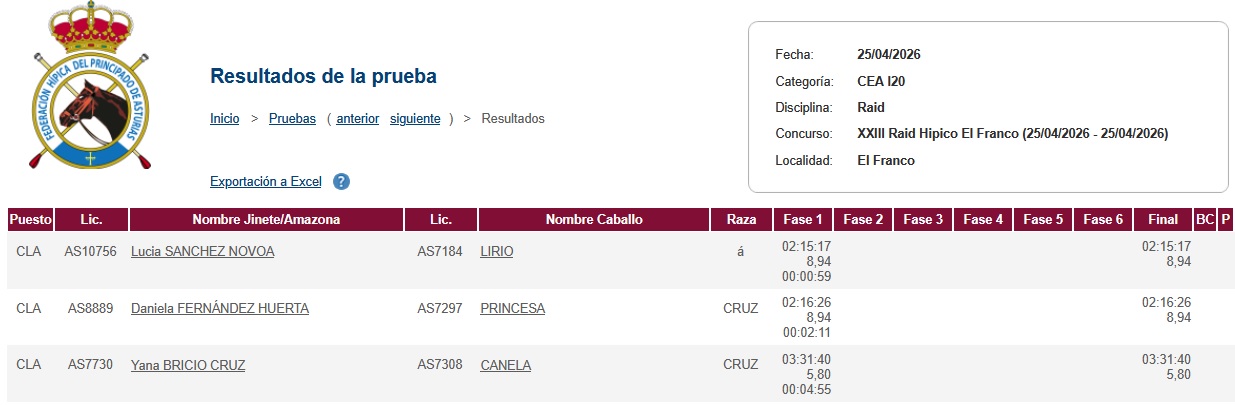
Task: Go to the Pruebas breadcrumb link
Action: point(292,118)
